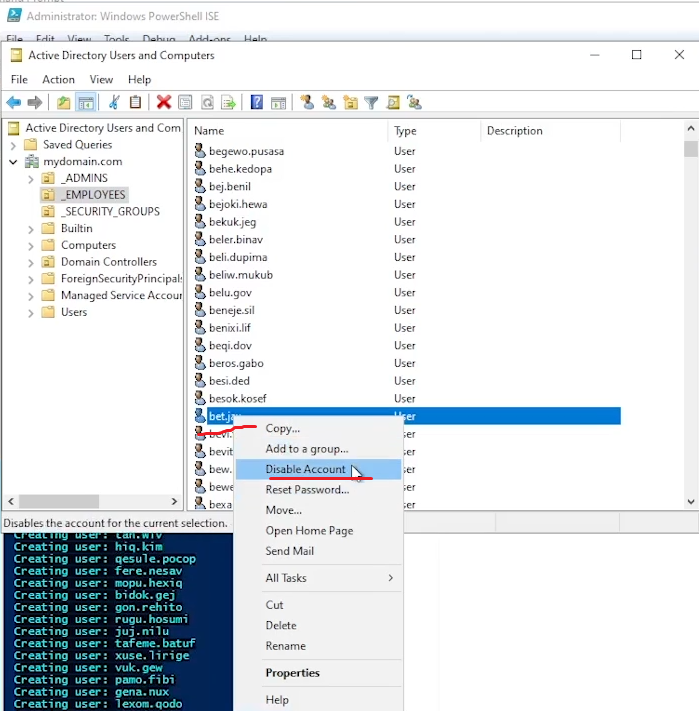
Task: Select Cut in the context menu
Action: [318, 604]
